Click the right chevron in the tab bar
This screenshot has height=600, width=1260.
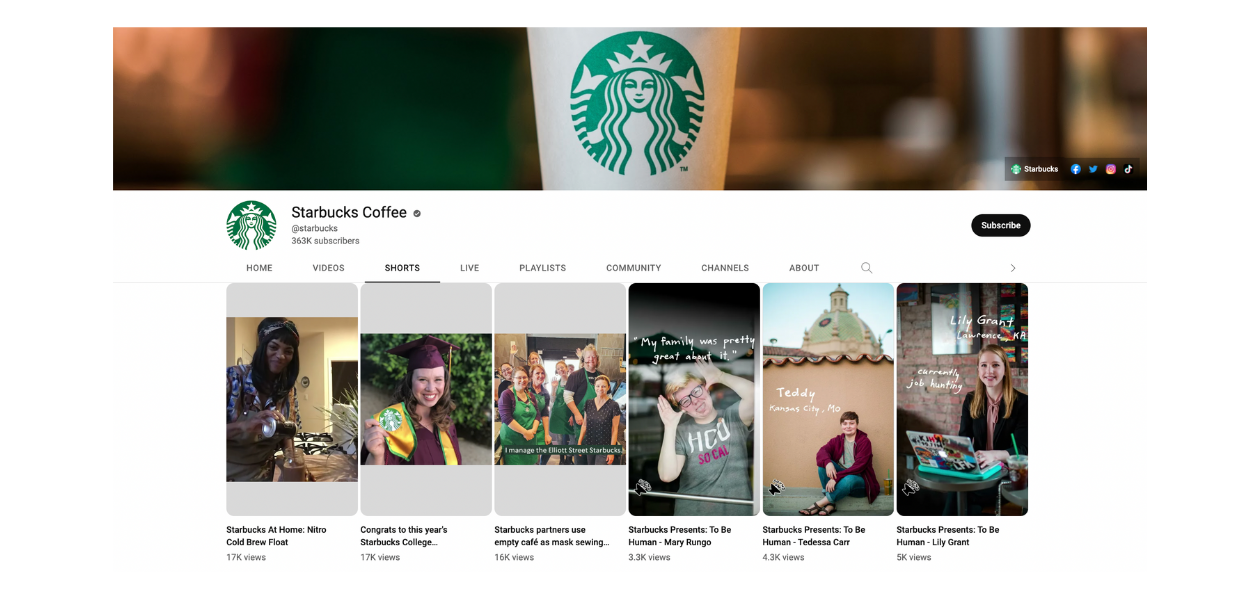pyautogui.click(x=1012, y=268)
